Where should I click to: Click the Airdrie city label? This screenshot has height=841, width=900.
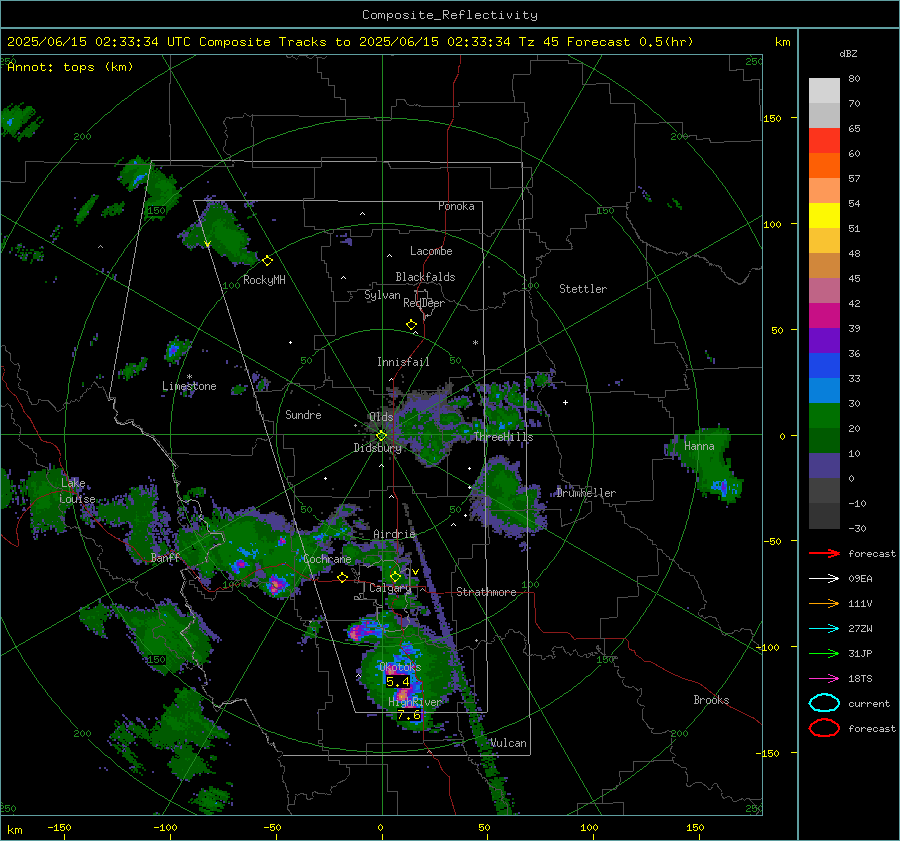coord(394,534)
